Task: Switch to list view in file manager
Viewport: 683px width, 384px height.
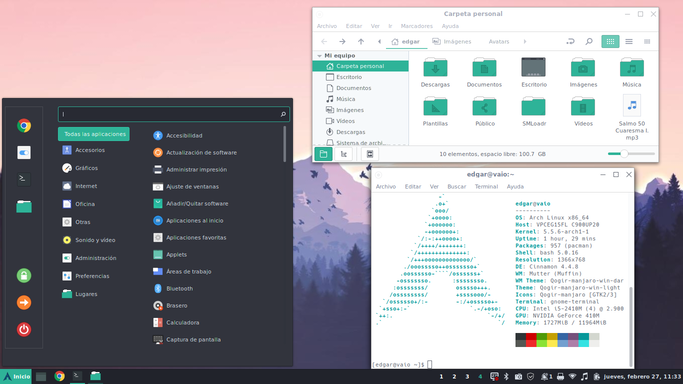Action: point(629,41)
